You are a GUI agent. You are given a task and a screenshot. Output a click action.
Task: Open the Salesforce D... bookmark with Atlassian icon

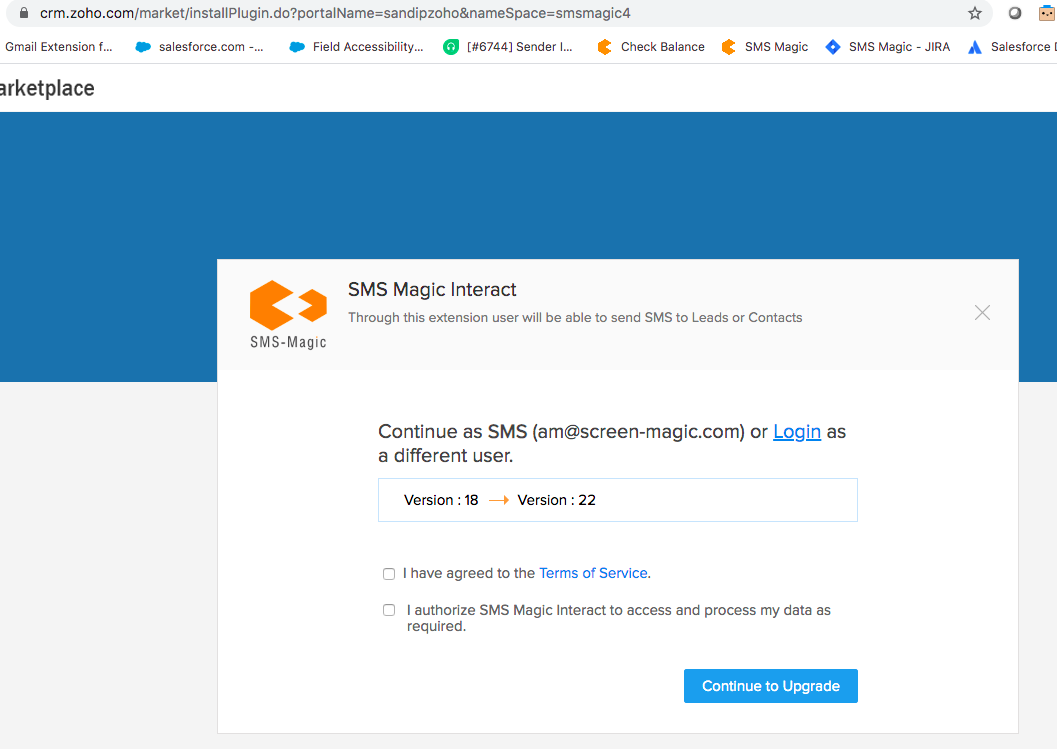[x=1012, y=47]
